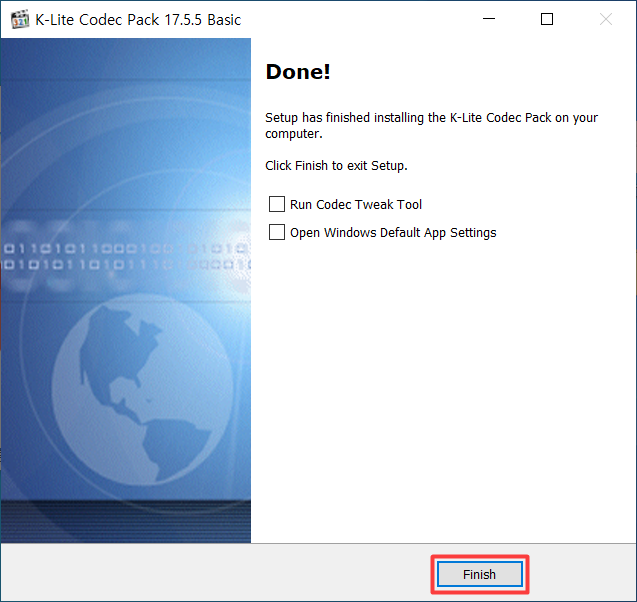Click the "Click Finish to exit Setup." text
The image size is (637, 602).
(x=336, y=166)
